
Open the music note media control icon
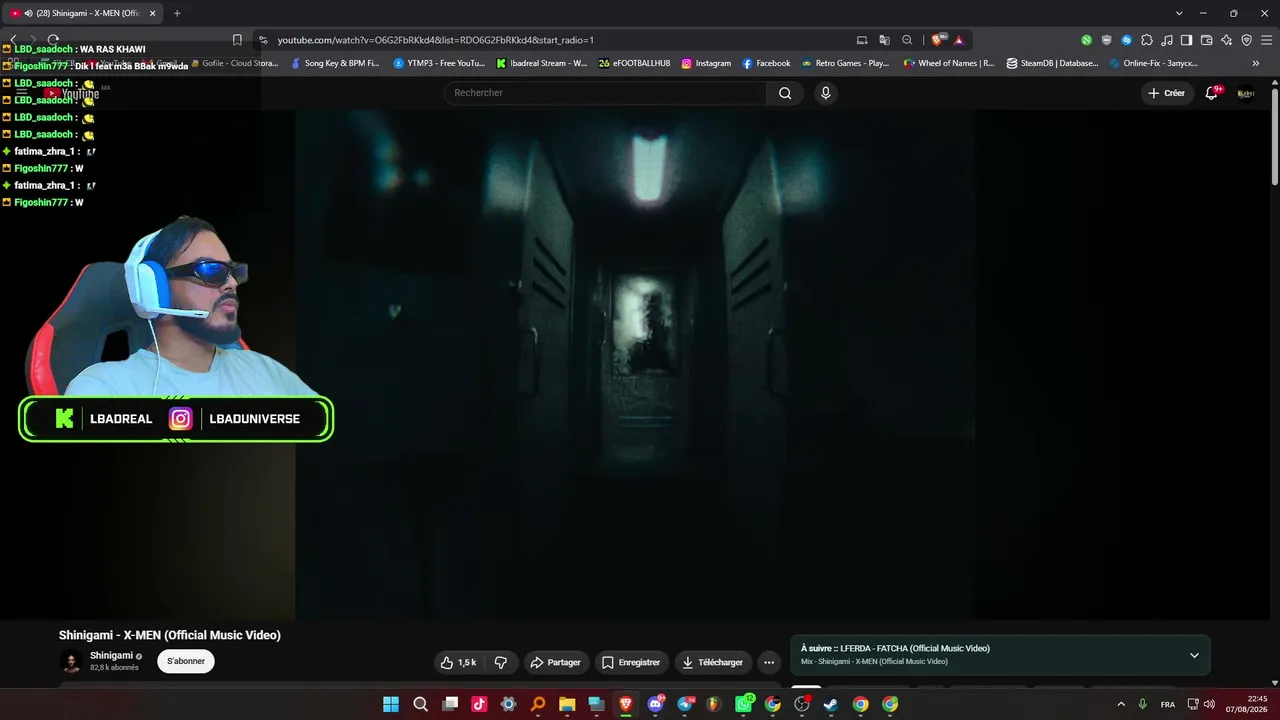(1167, 40)
